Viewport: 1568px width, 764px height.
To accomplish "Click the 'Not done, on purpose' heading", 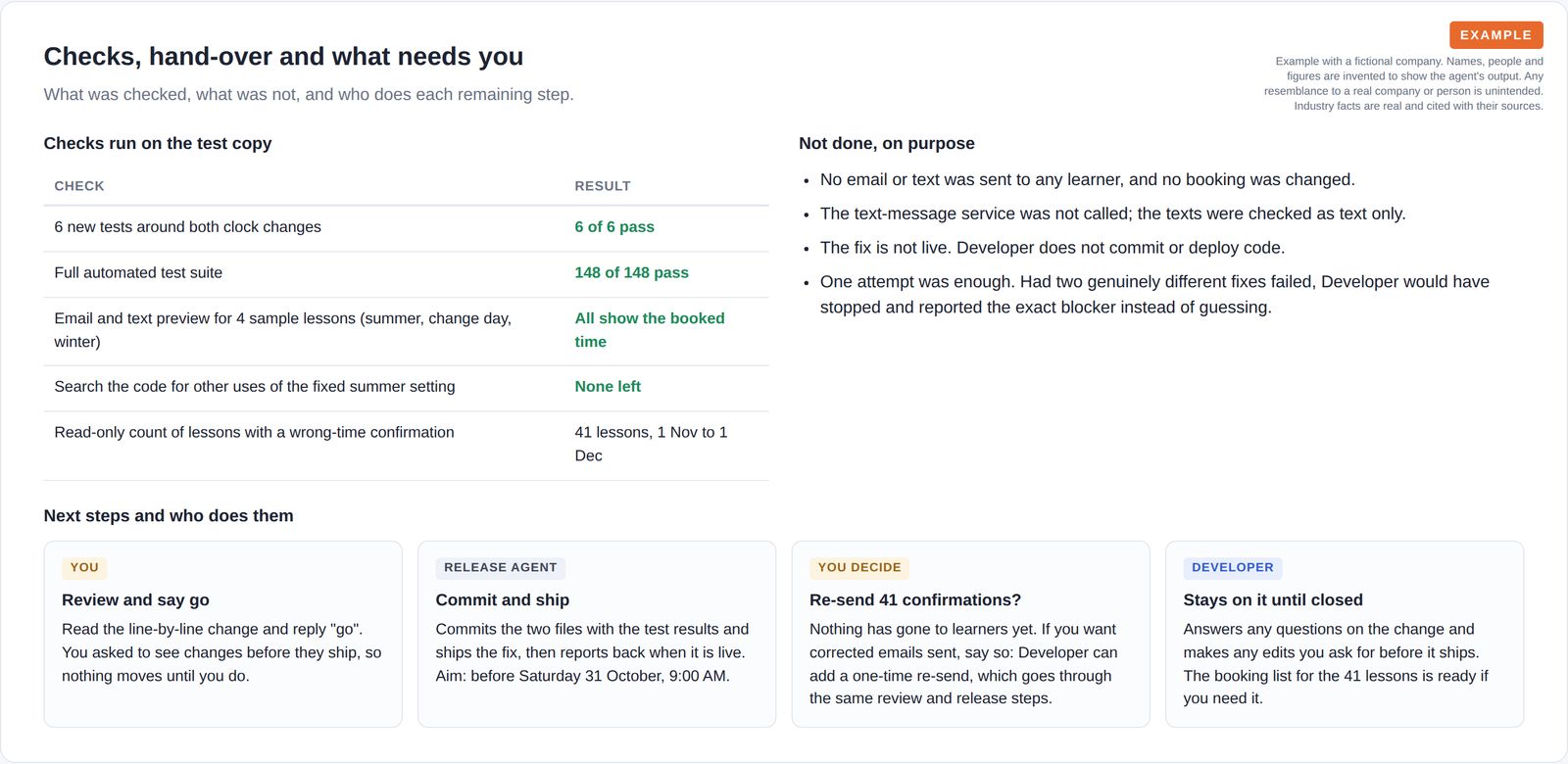I will tap(887, 143).
